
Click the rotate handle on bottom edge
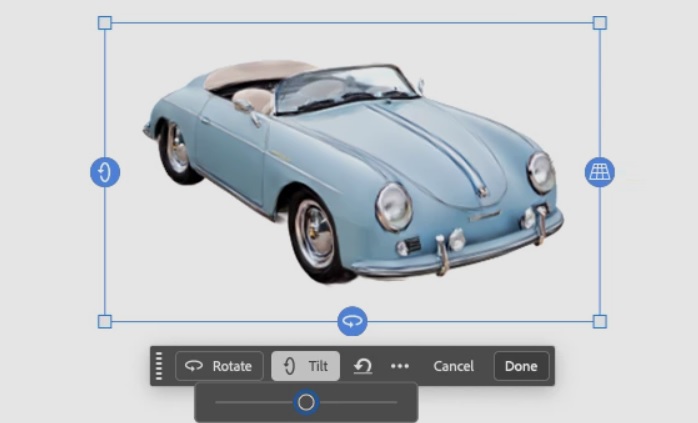352,321
